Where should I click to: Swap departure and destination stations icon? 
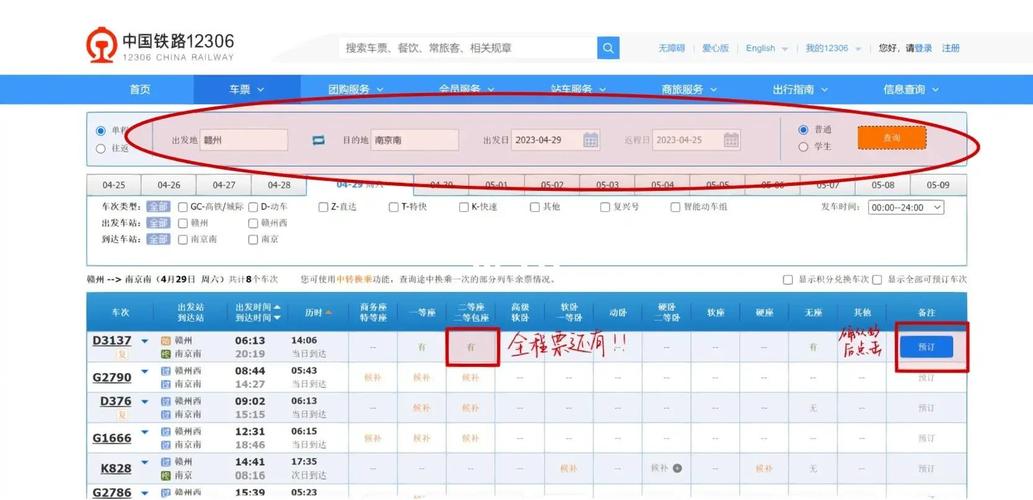coord(319,140)
